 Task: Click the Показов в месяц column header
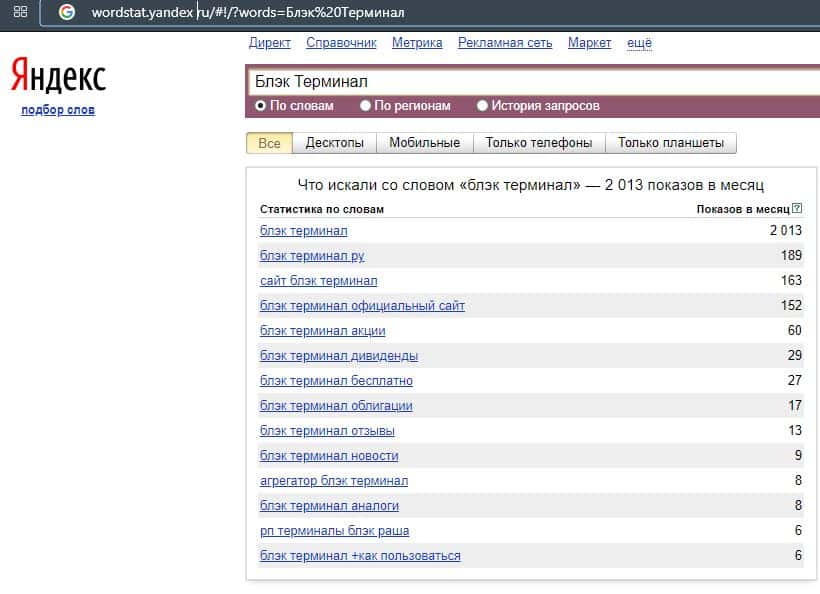(743, 209)
